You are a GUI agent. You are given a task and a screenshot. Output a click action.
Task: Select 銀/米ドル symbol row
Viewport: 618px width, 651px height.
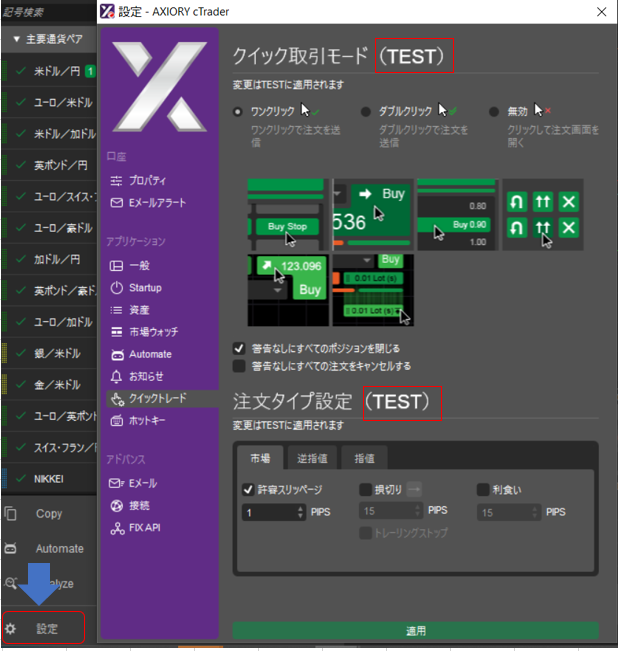click(49, 353)
